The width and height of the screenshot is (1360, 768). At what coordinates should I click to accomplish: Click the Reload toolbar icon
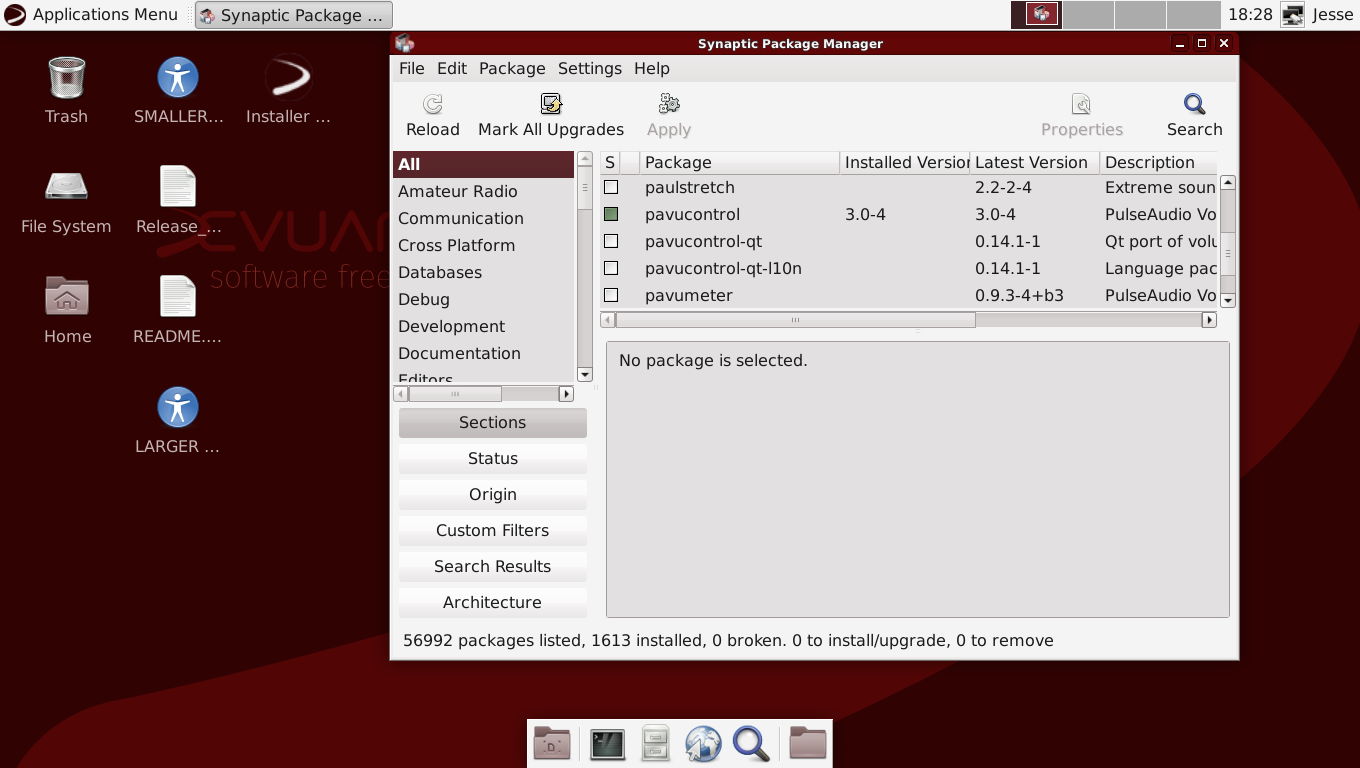point(432,104)
